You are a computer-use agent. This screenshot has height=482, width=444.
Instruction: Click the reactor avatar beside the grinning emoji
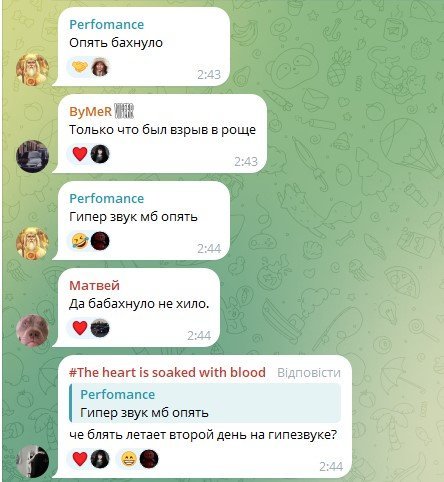coord(149,459)
